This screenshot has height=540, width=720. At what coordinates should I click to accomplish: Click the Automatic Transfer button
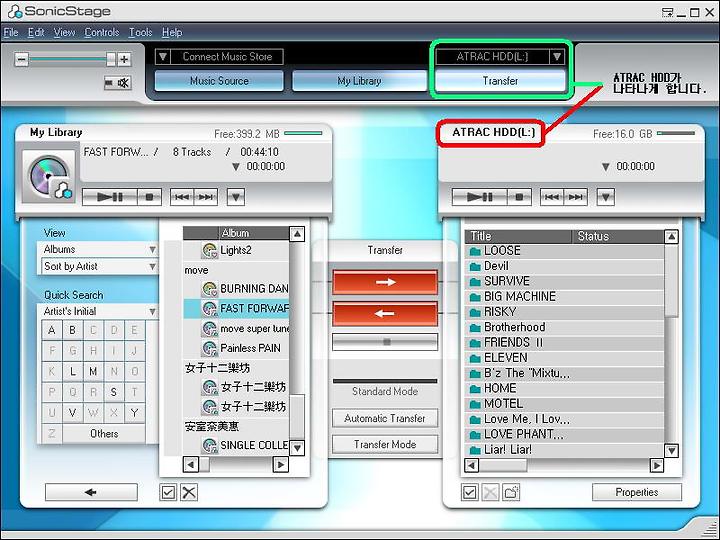tap(385, 418)
